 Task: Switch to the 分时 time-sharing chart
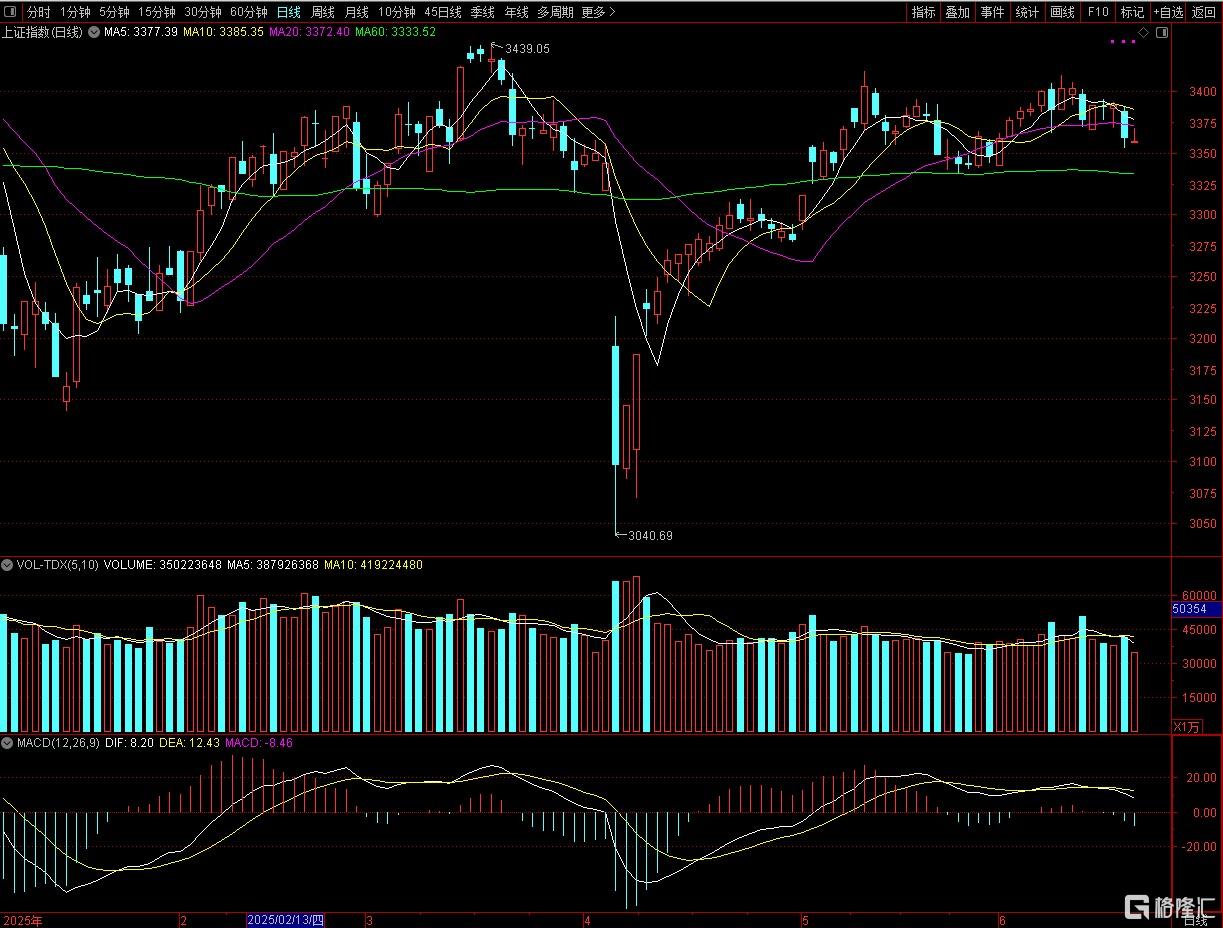point(38,12)
